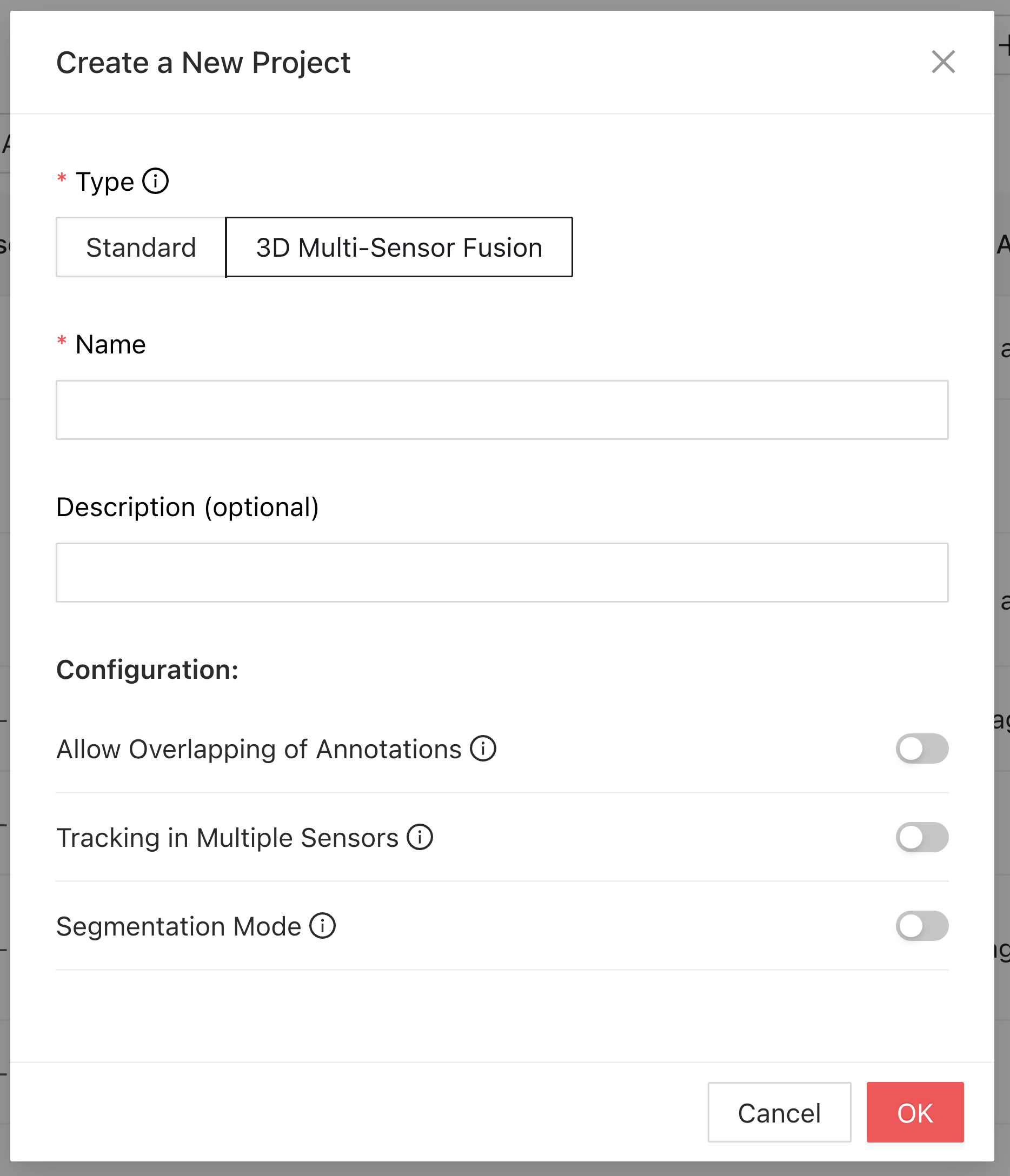Focus the Name input field
1010x1176 pixels.
(502, 410)
